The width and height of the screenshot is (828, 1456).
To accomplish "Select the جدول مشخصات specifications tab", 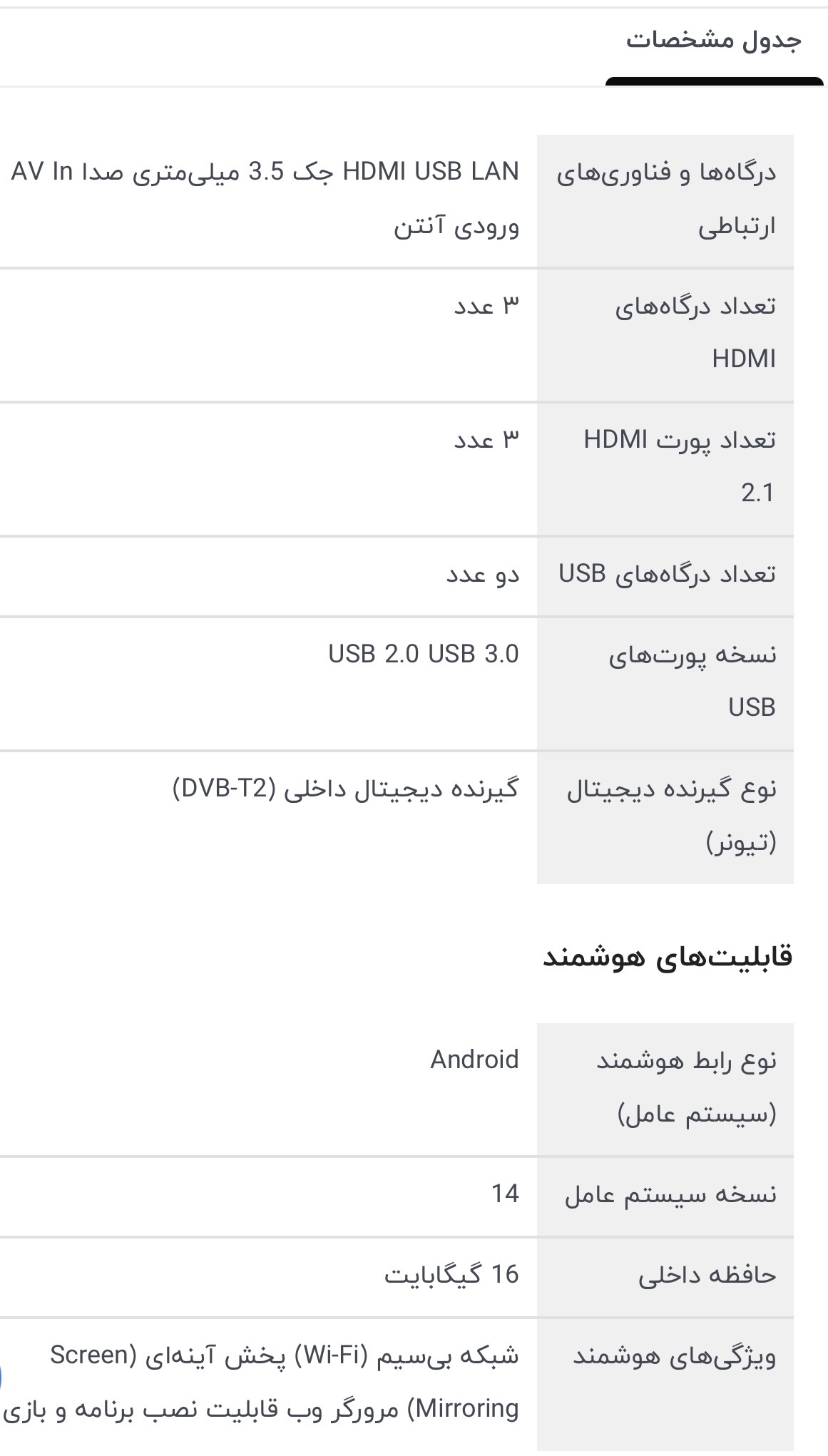I will 713,41.
